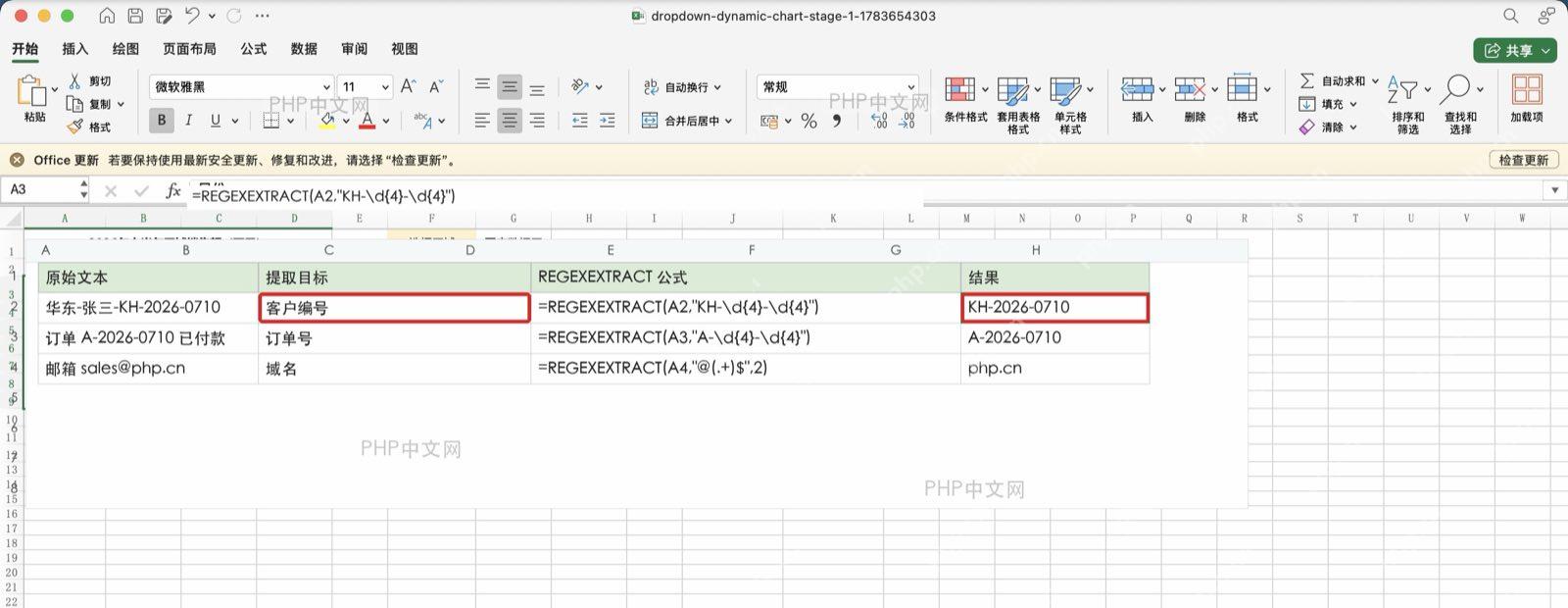Toggle align text left
Image resolution: width=1568 pixels, height=608 pixels.
click(x=482, y=120)
